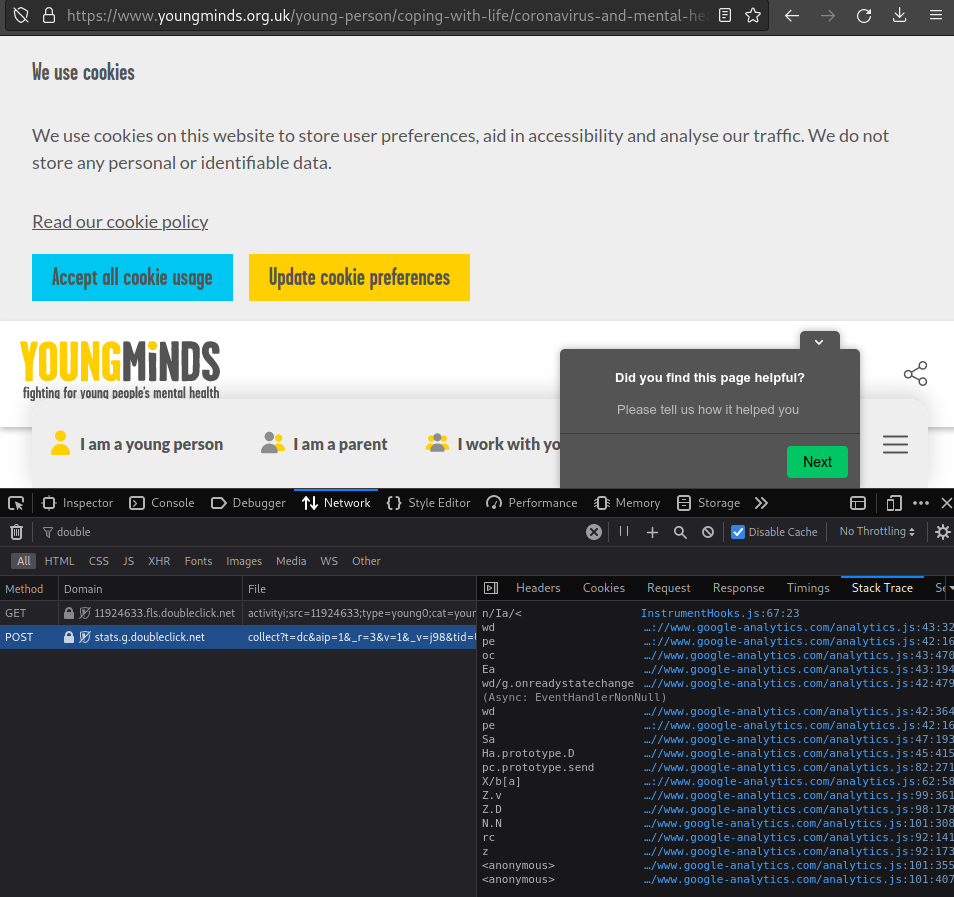Collapse the request details pane toggle
The height and width of the screenshot is (897, 954).
point(491,588)
